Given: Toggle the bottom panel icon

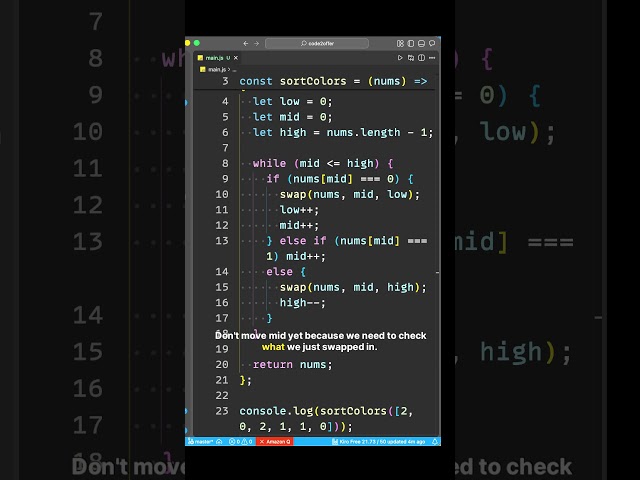Looking at the screenshot, I should click(x=421, y=43).
